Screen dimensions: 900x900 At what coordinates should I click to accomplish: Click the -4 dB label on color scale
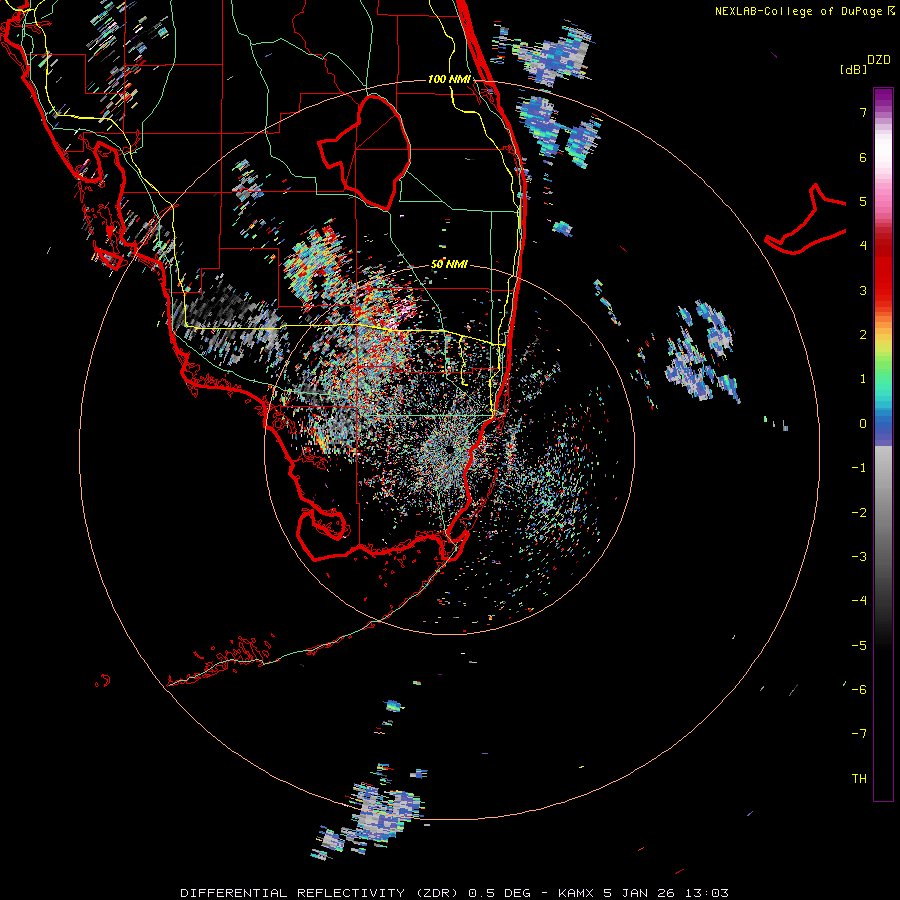point(859,601)
